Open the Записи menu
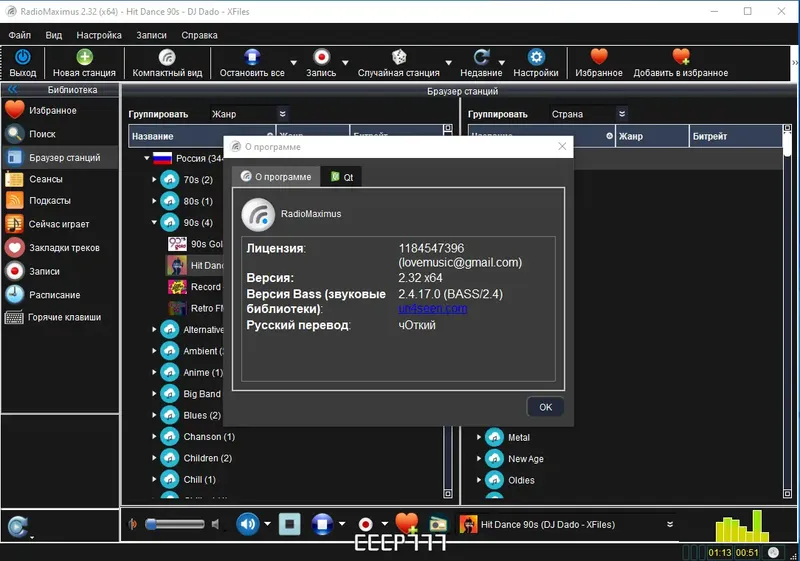 [x=151, y=35]
